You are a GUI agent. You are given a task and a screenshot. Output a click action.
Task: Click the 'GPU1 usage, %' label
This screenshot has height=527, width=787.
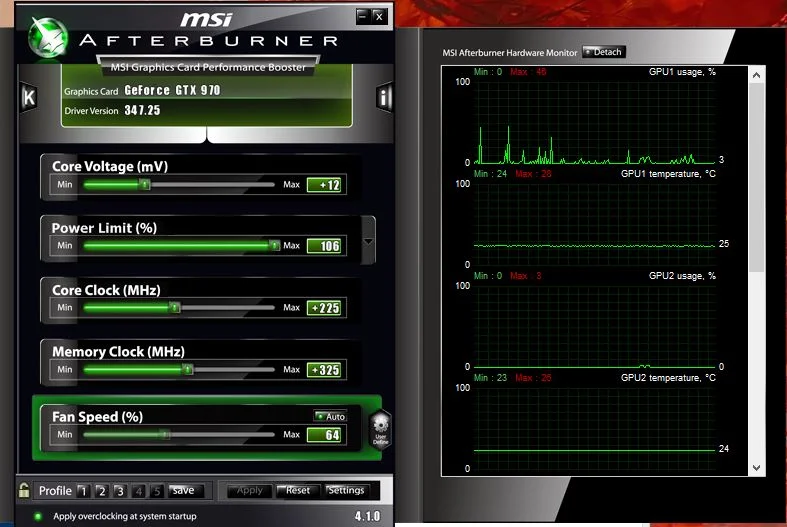tap(682, 72)
